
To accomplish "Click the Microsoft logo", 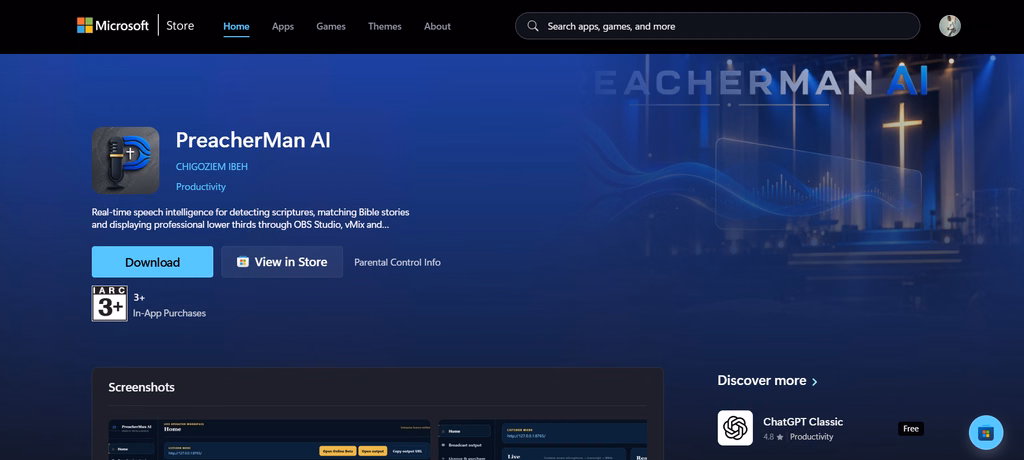I will [x=112, y=26].
